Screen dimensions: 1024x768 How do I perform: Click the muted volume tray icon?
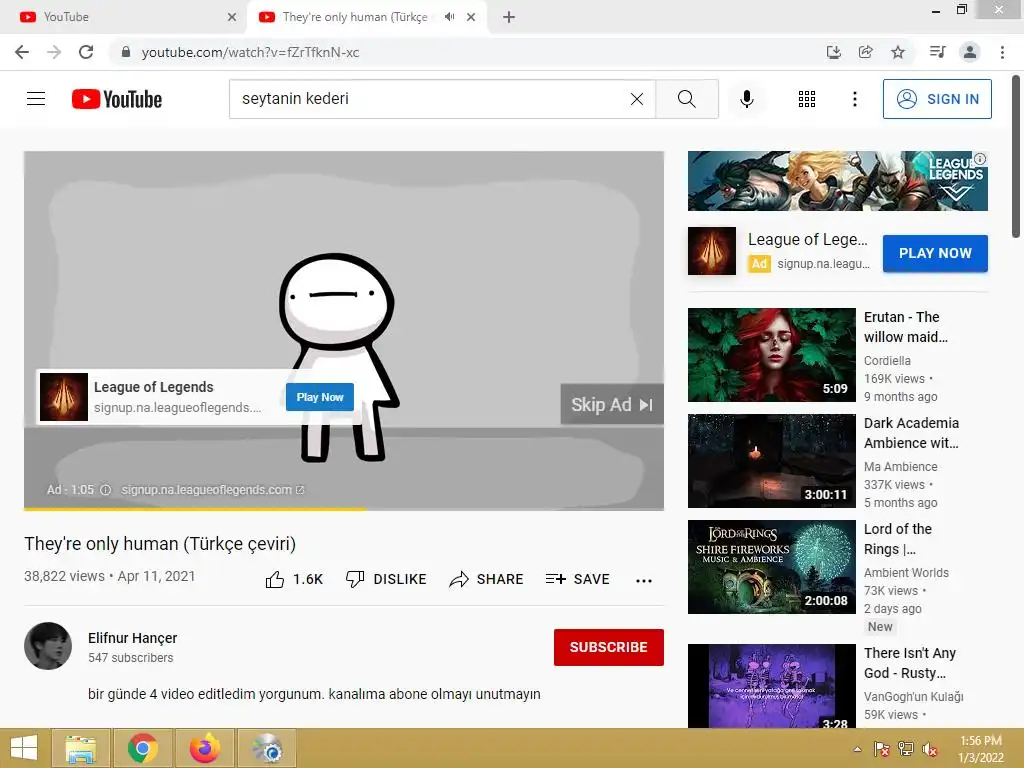pyautogui.click(x=930, y=749)
